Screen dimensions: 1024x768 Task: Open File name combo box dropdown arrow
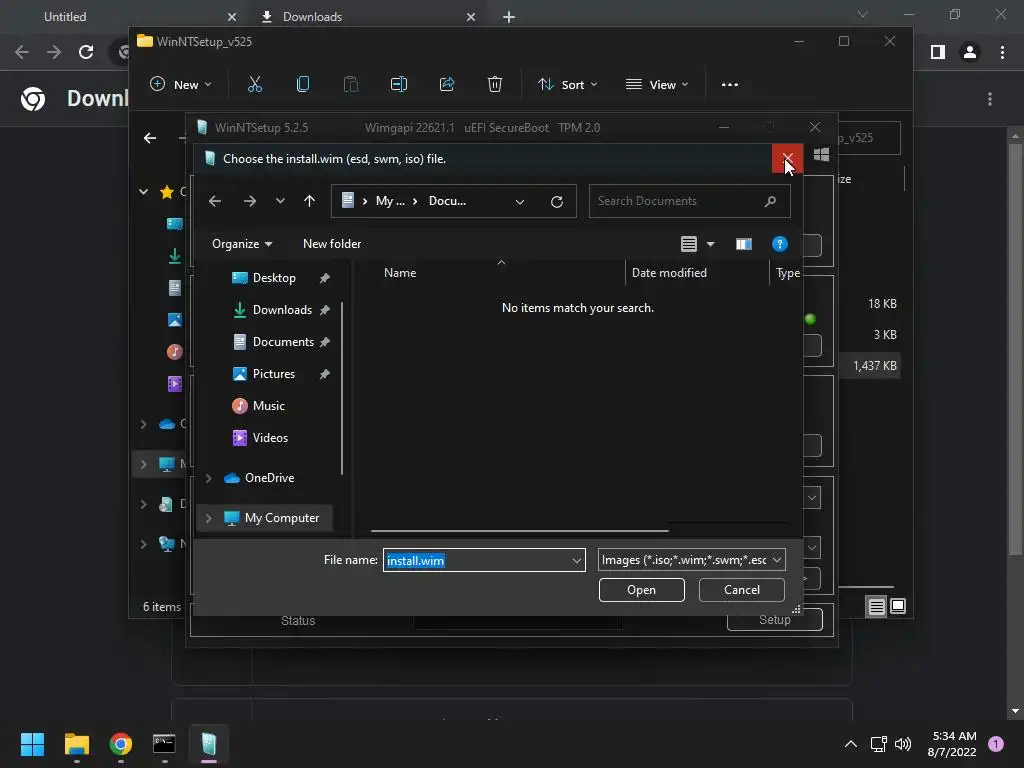577,560
